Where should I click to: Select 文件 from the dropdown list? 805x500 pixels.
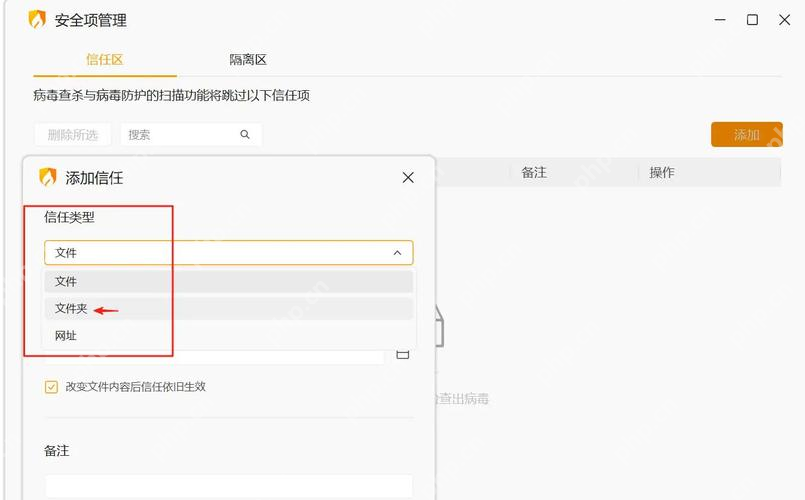228,281
